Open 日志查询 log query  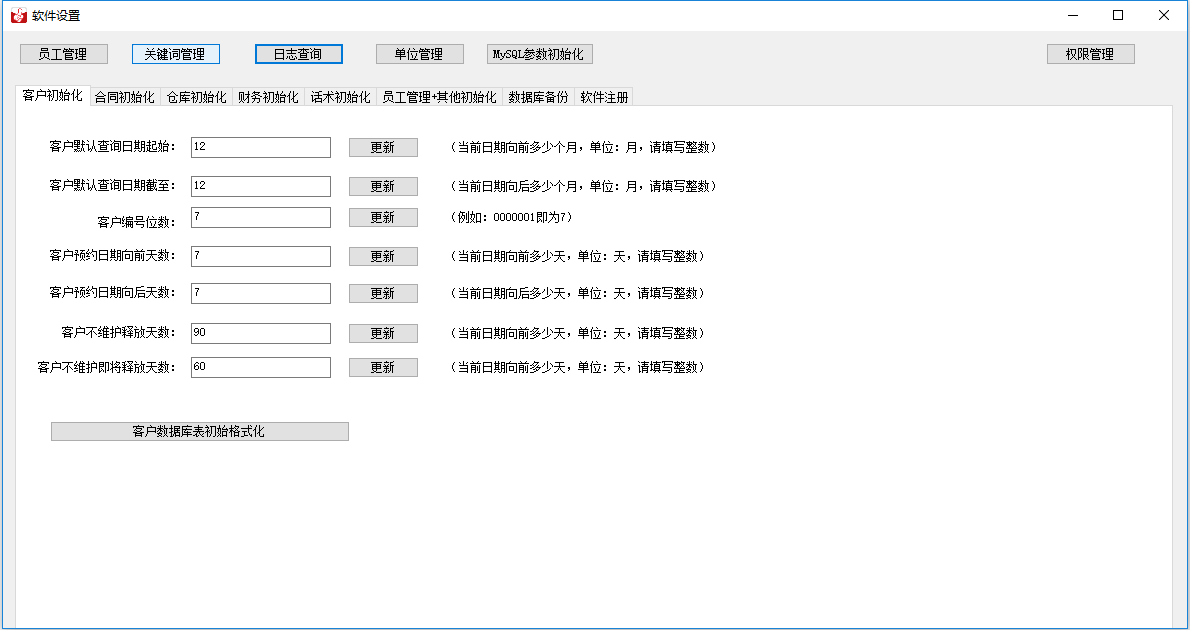point(298,54)
